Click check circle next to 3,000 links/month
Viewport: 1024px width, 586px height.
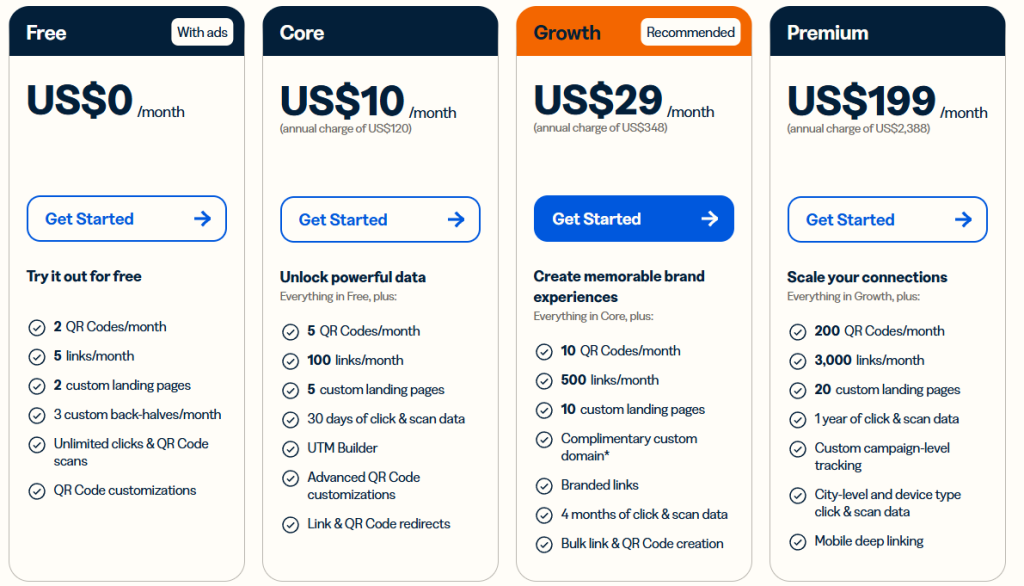pos(798,361)
